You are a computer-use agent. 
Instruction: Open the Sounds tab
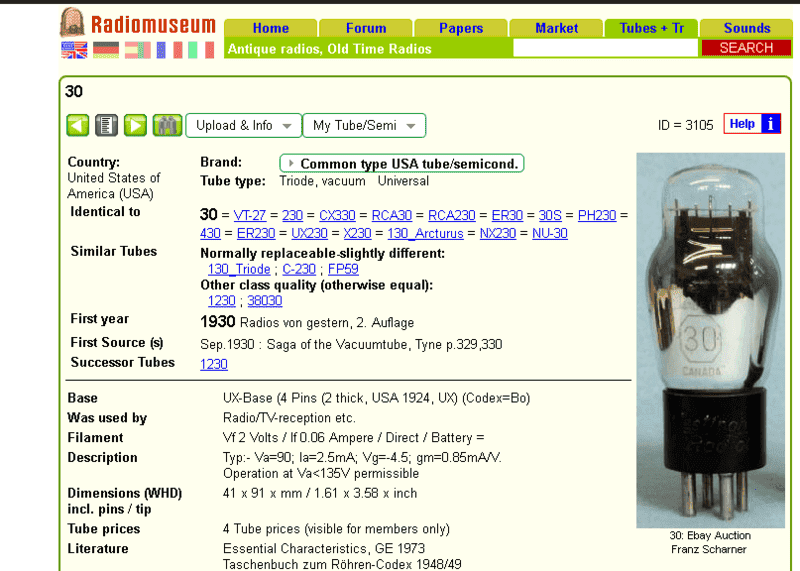point(746,28)
